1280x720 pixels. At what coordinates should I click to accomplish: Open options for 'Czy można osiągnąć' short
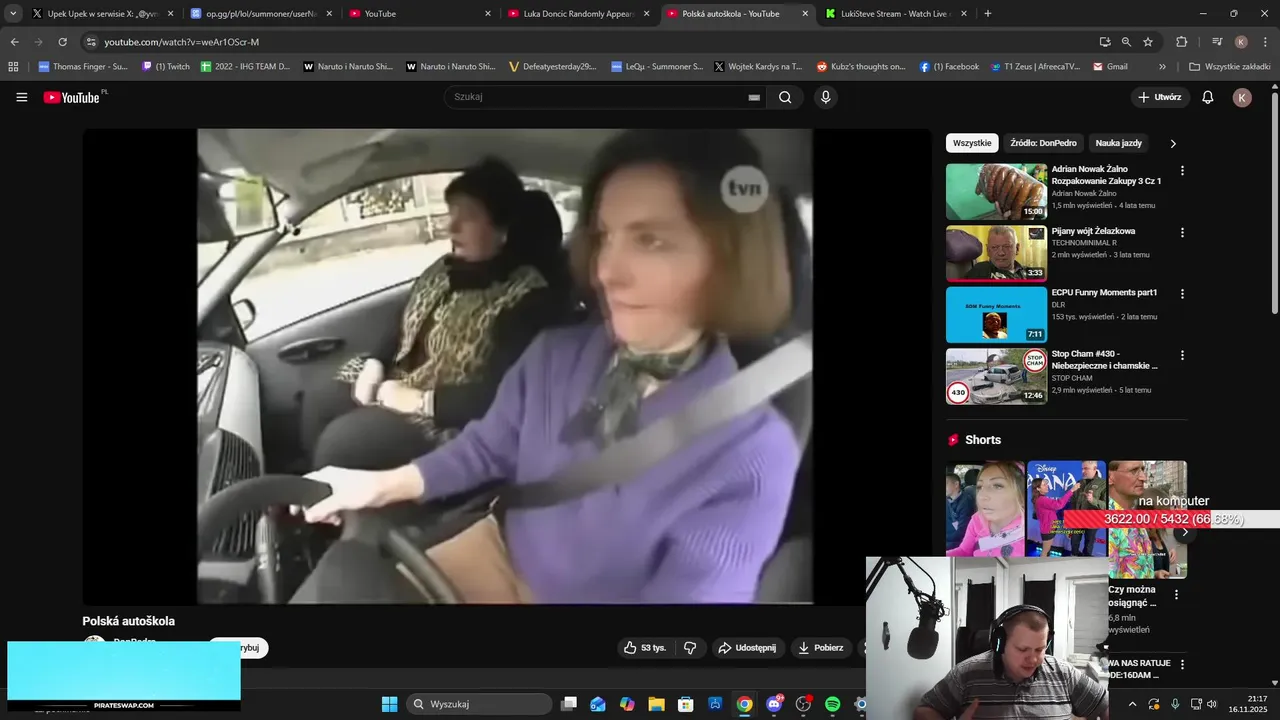click(1176, 594)
